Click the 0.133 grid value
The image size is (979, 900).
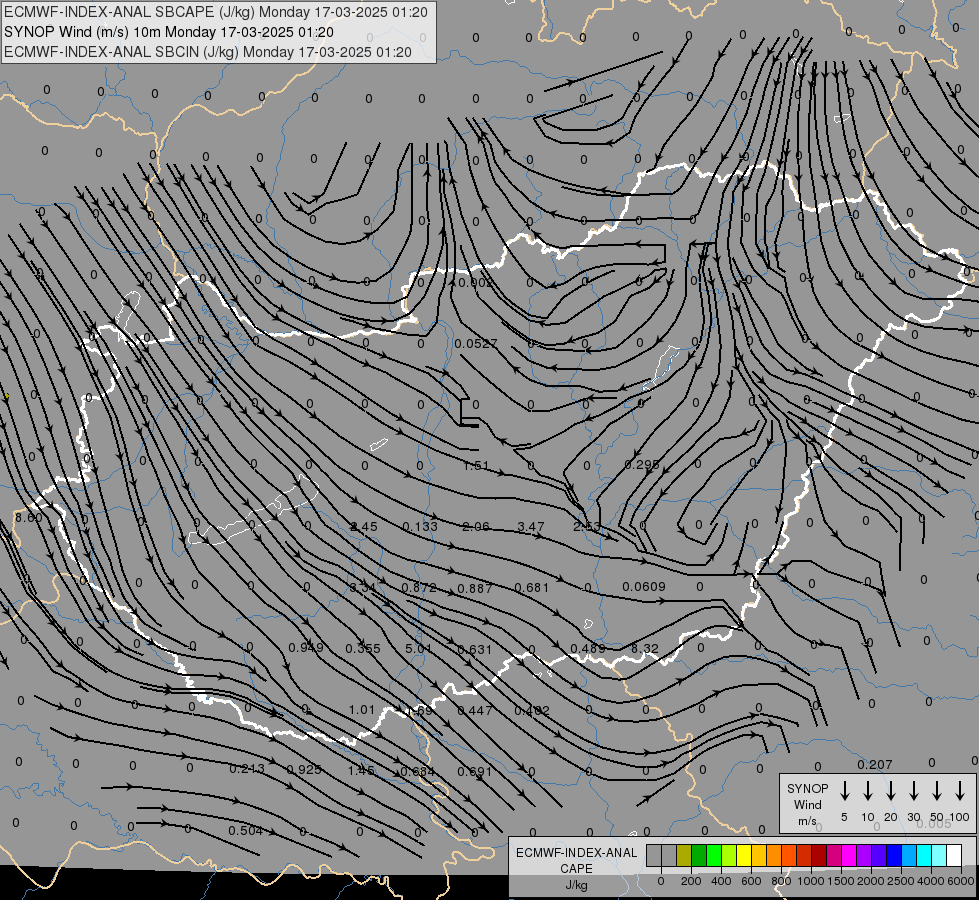coord(420,527)
